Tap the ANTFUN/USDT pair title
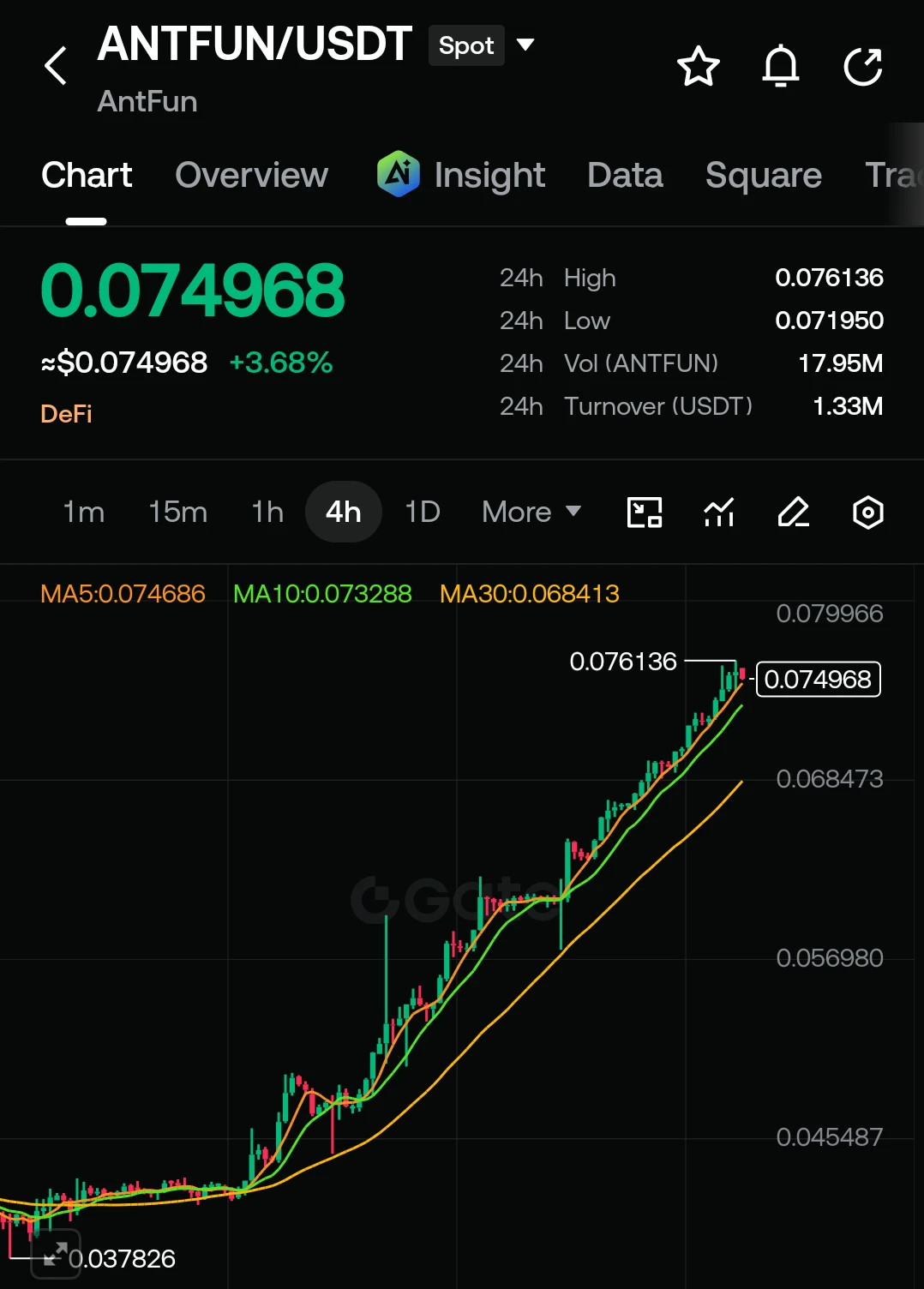The width and height of the screenshot is (924, 1289). [255, 44]
